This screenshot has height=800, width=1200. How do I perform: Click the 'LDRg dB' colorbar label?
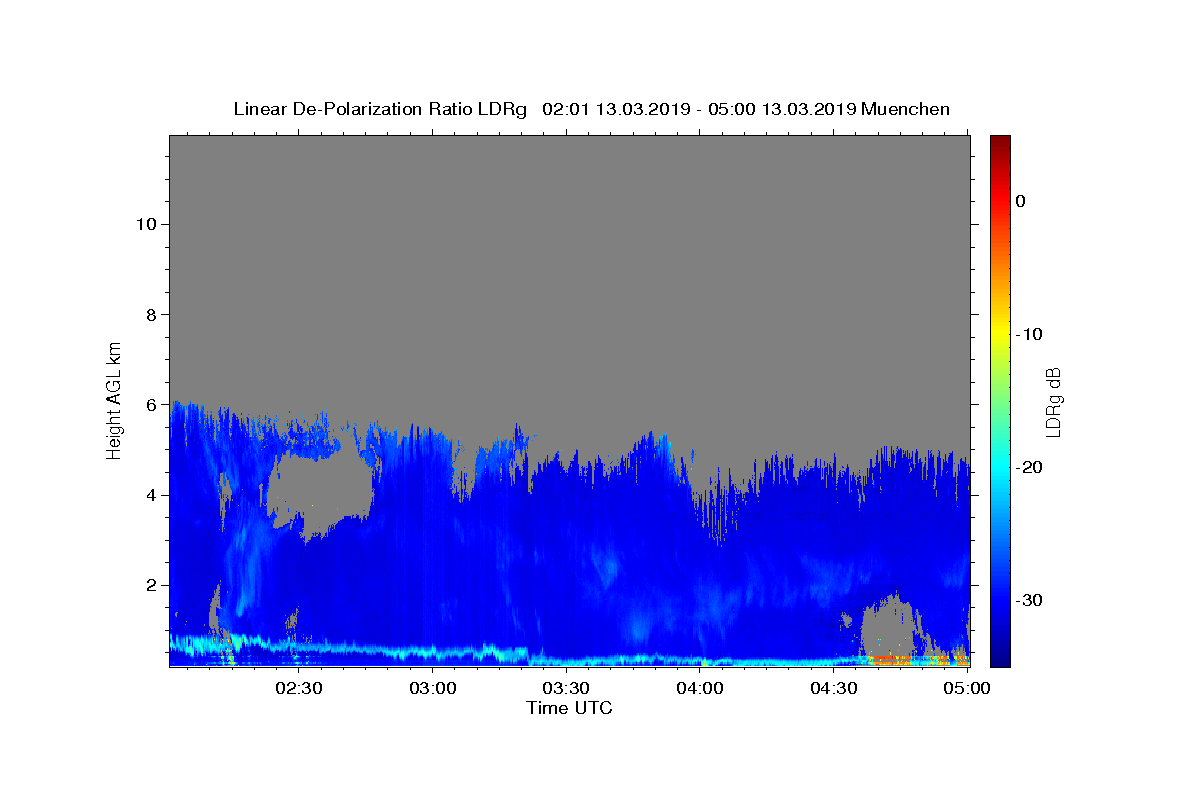1053,401
